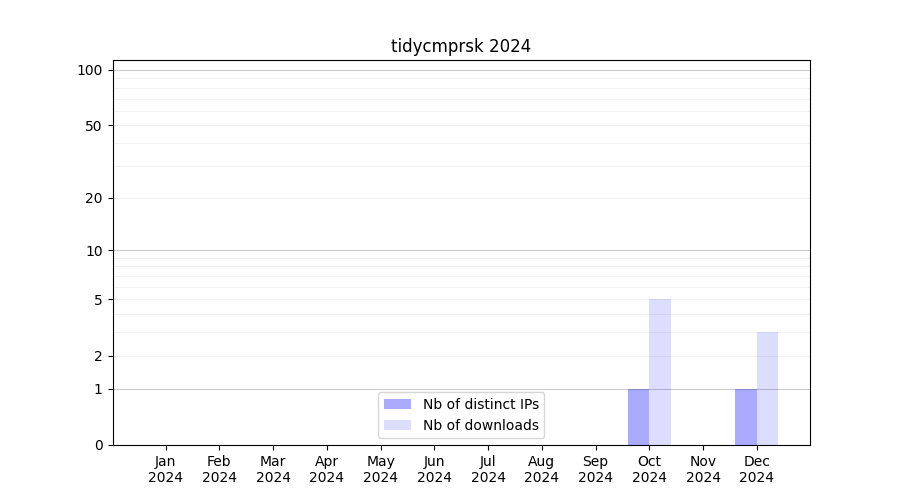Screen dimensions: 900x500
Task: Select the Nb of distinct IPs legend swatch
Action: [x=397, y=404]
